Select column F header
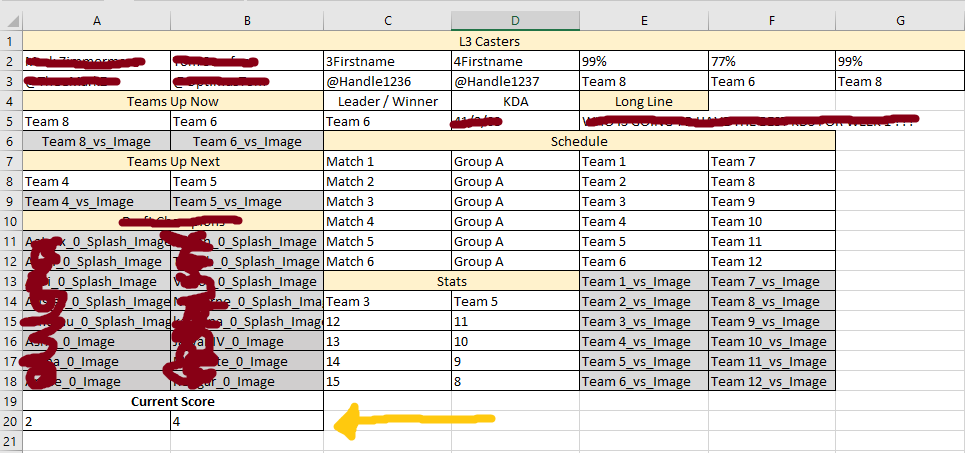The image size is (965, 453). point(772,21)
